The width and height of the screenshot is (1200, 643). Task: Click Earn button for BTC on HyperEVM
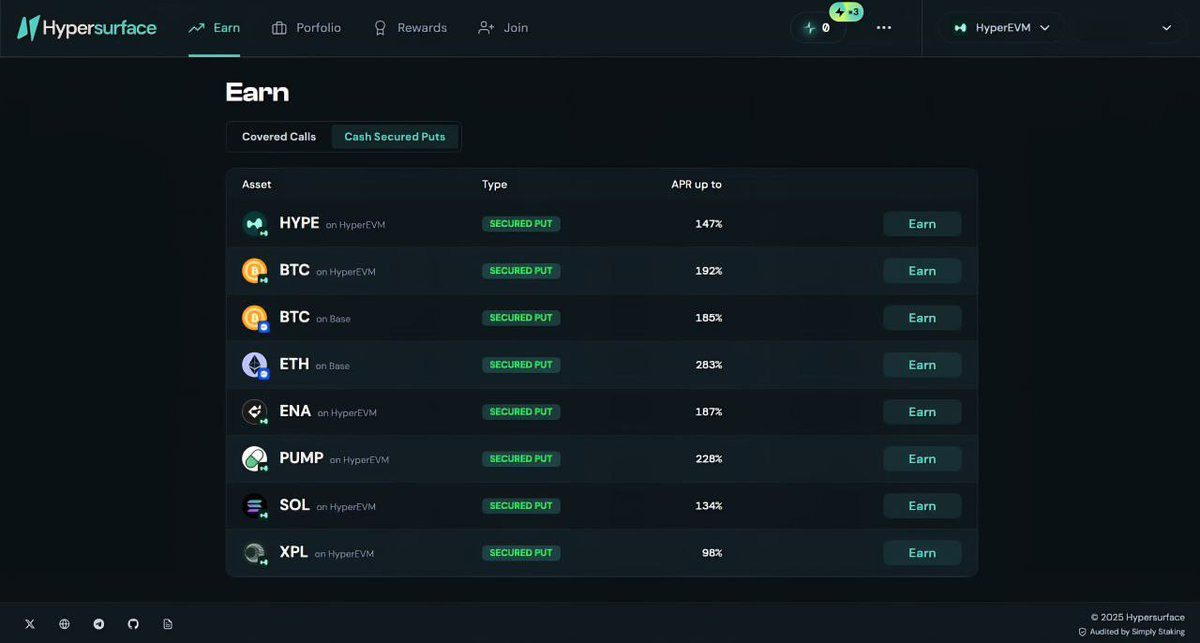click(x=922, y=271)
